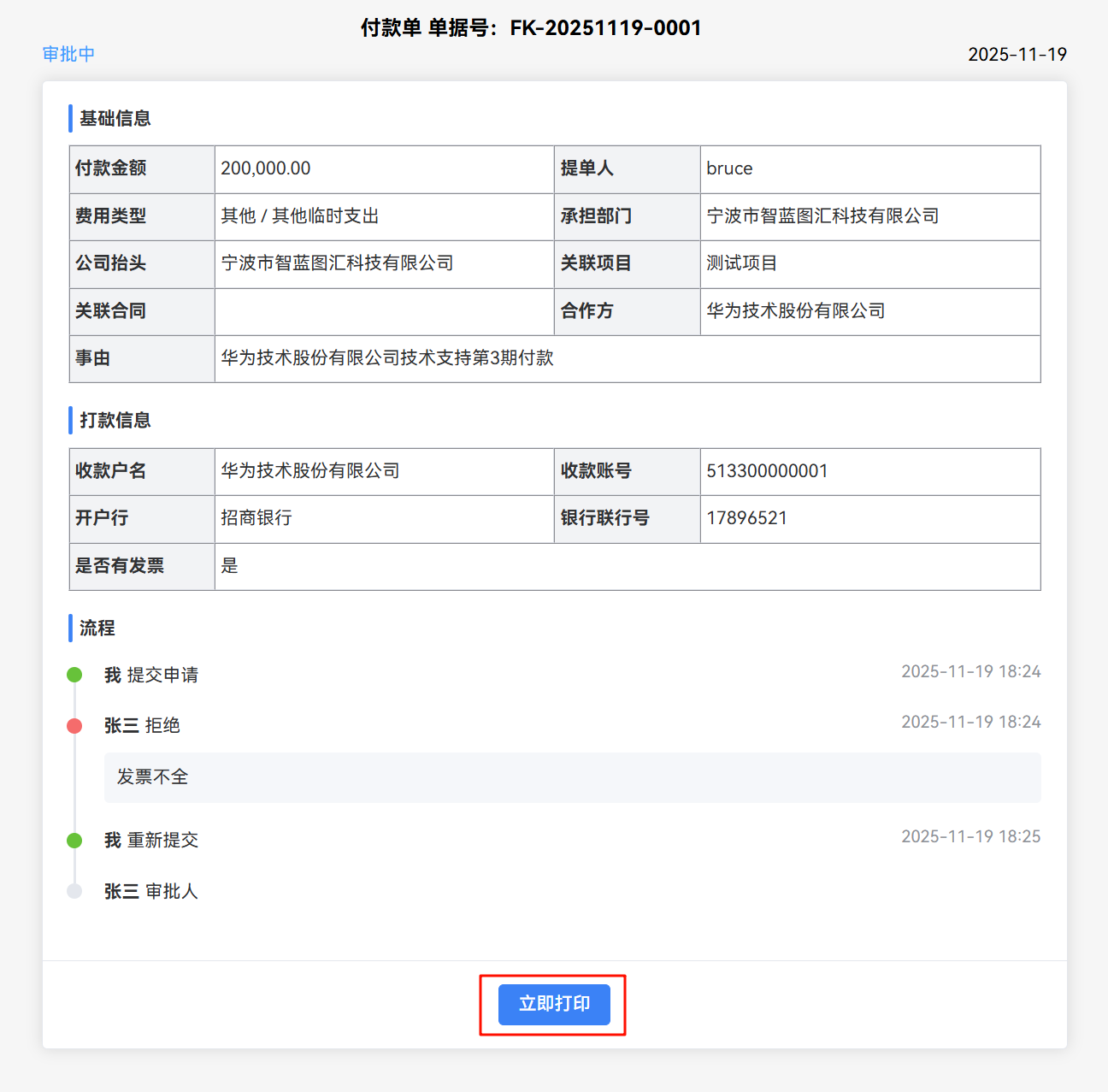
Task: Click the 事由 description text
Action: tap(387, 358)
